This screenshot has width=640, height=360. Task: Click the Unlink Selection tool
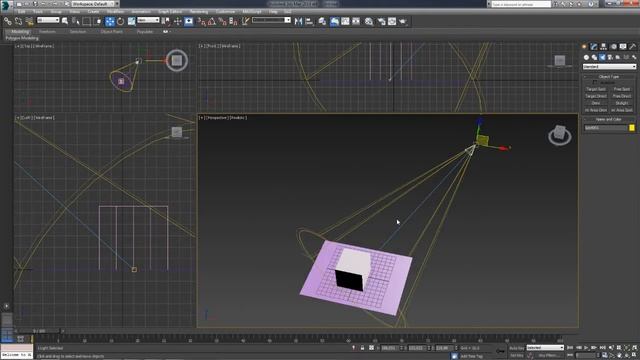point(18,21)
